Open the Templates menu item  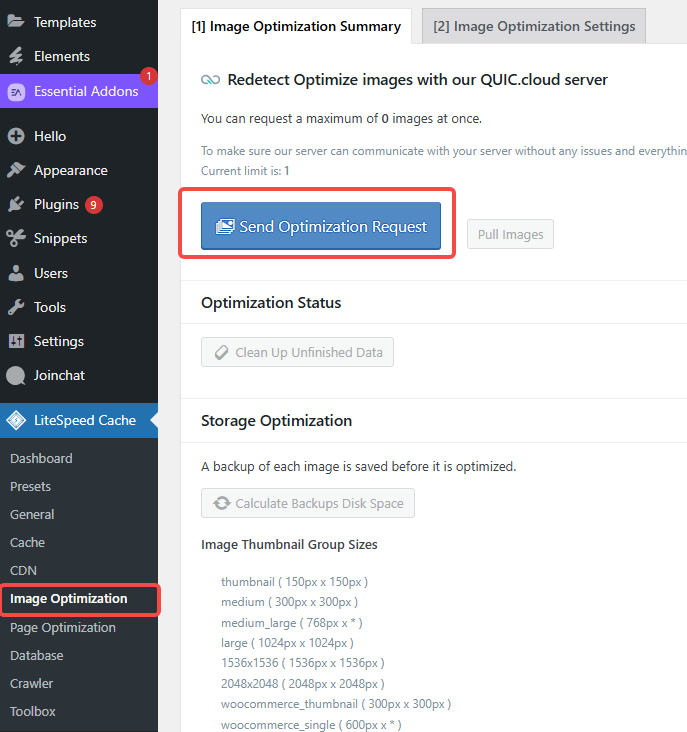(79, 22)
